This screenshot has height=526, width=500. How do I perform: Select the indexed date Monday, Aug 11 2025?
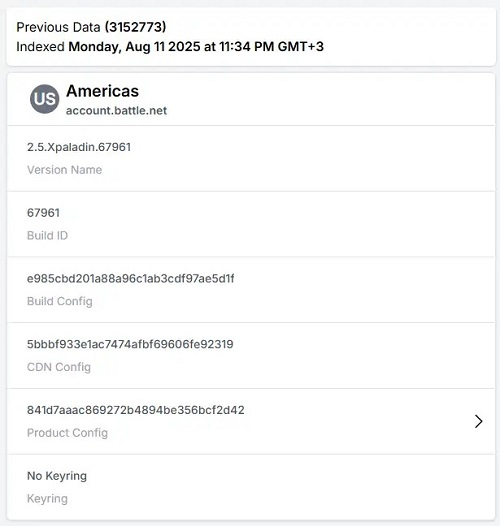click(135, 47)
